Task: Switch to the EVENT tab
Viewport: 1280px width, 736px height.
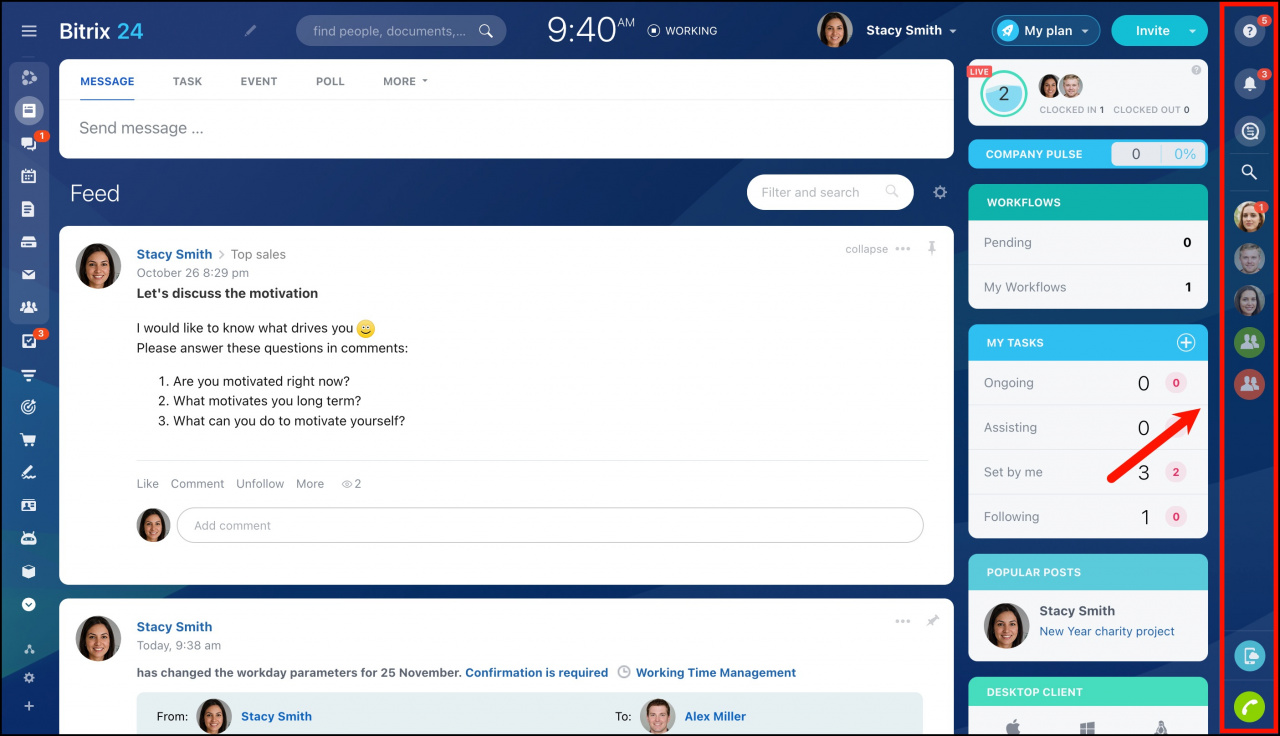Action: point(259,81)
